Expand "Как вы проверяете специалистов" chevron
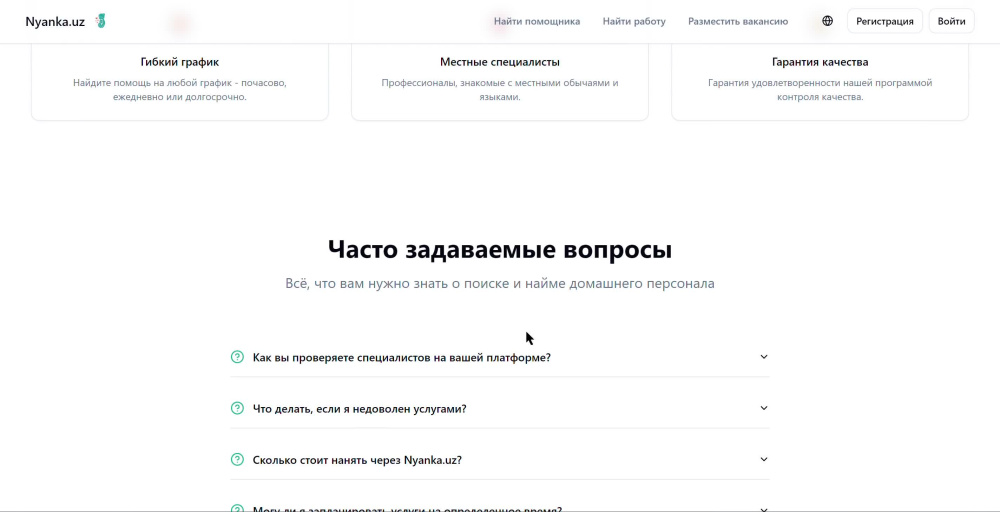The height and width of the screenshot is (512, 1000). click(764, 357)
